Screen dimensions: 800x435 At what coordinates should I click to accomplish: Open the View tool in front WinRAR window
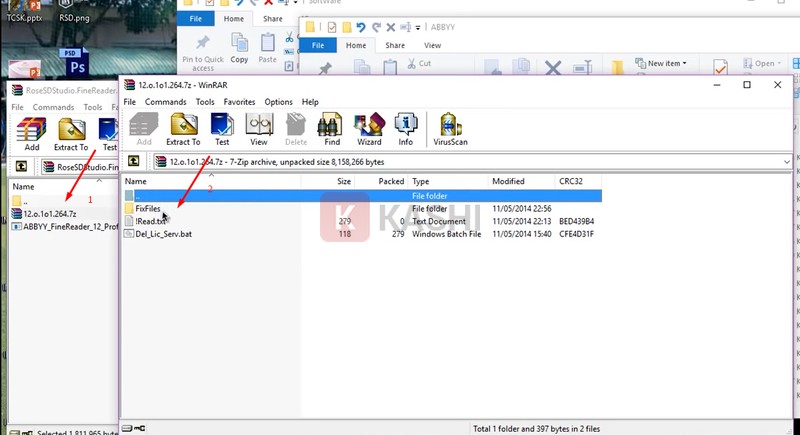point(259,130)
